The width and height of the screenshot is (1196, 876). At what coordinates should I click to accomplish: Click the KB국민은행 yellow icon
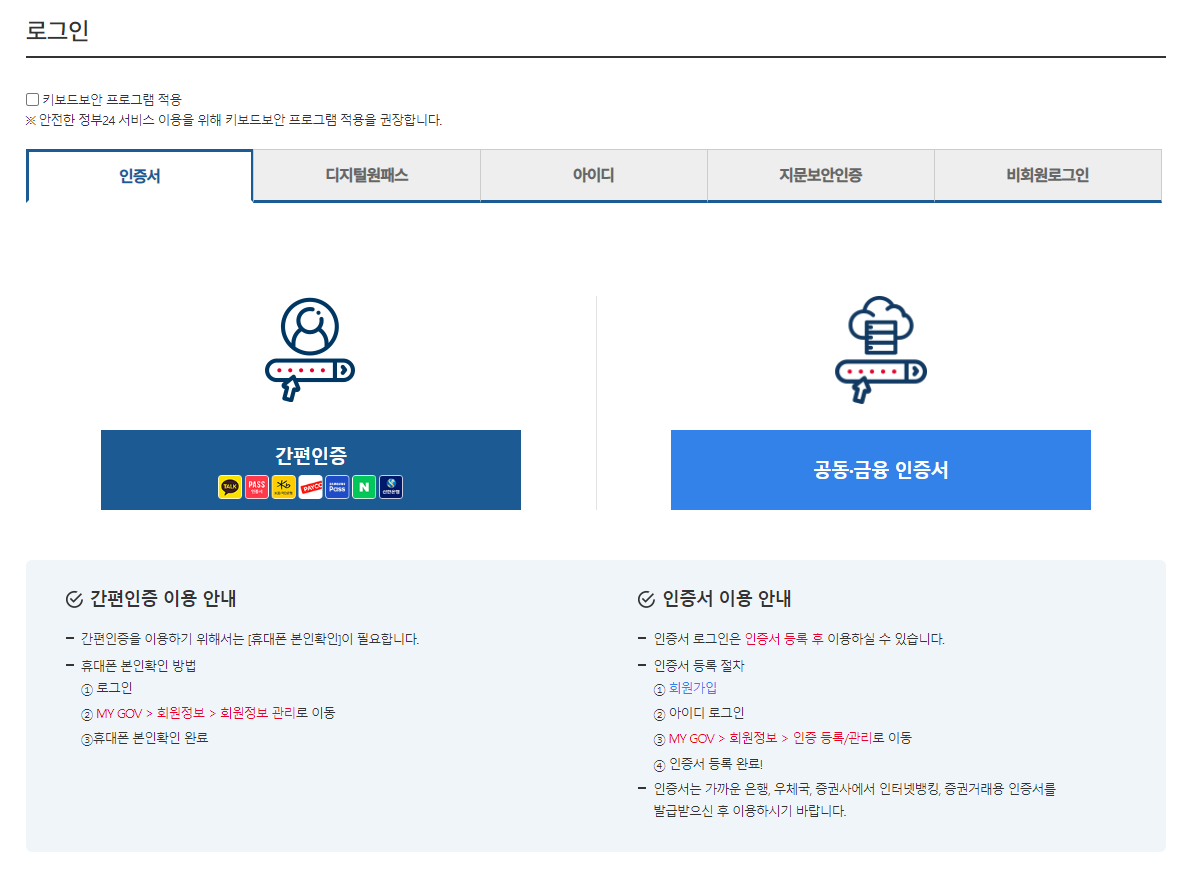(x=284, y=487)
